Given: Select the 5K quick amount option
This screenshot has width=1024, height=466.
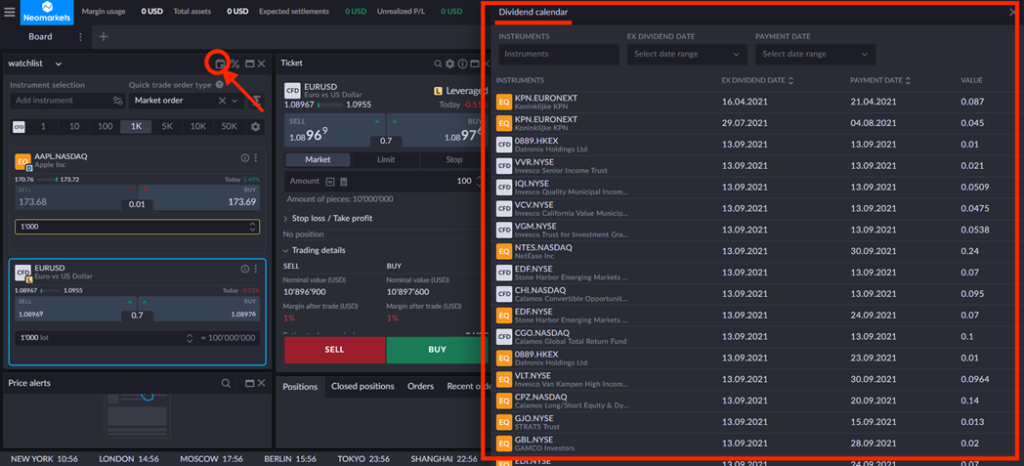Looking at the screenshot, I should click(167, 127).
